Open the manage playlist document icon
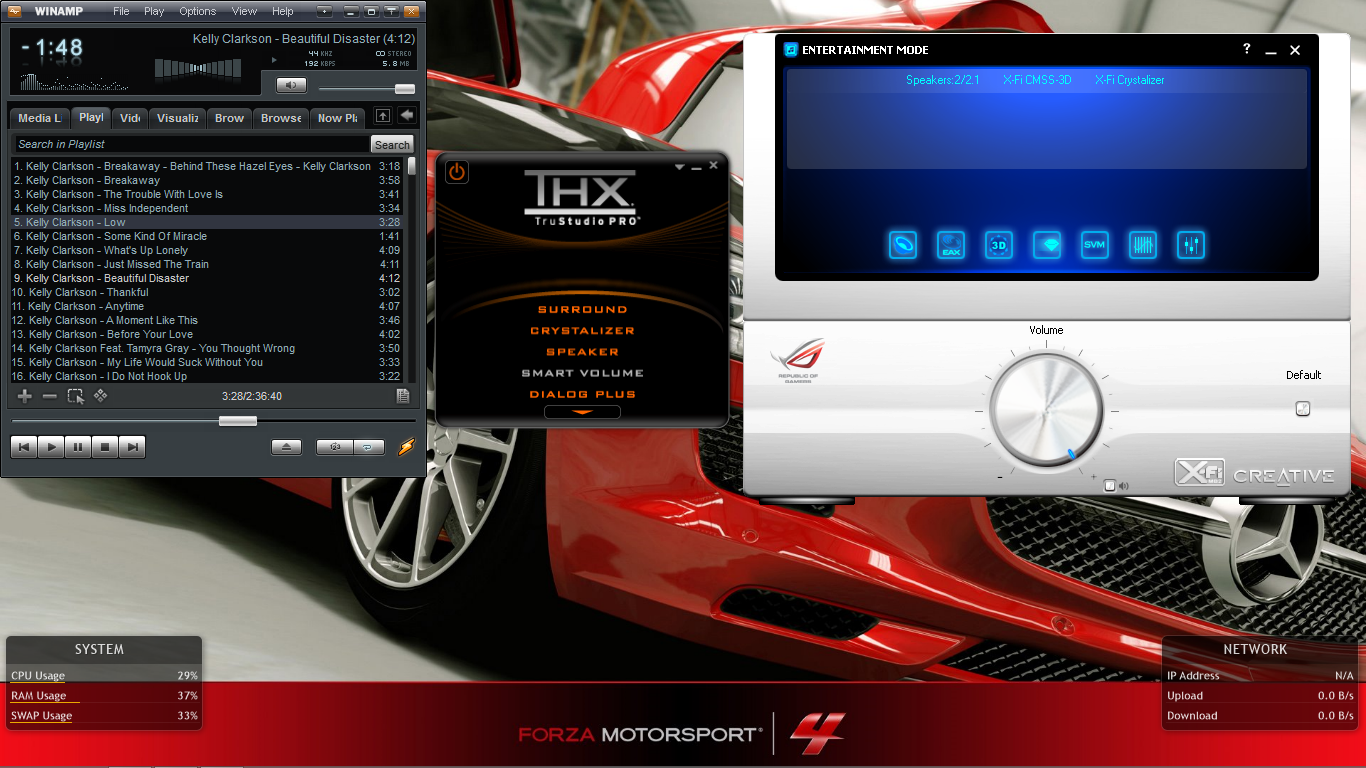The image size is (1366, 768). click(402, 396)
